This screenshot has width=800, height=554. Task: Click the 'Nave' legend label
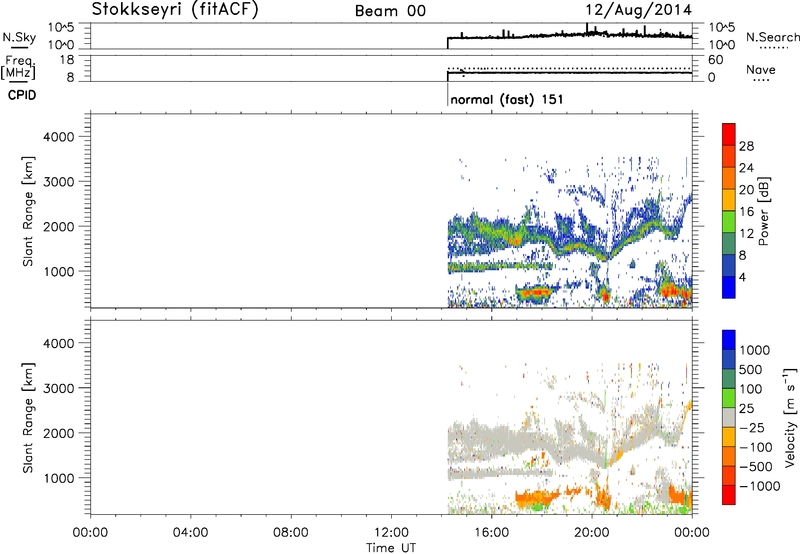760,69
